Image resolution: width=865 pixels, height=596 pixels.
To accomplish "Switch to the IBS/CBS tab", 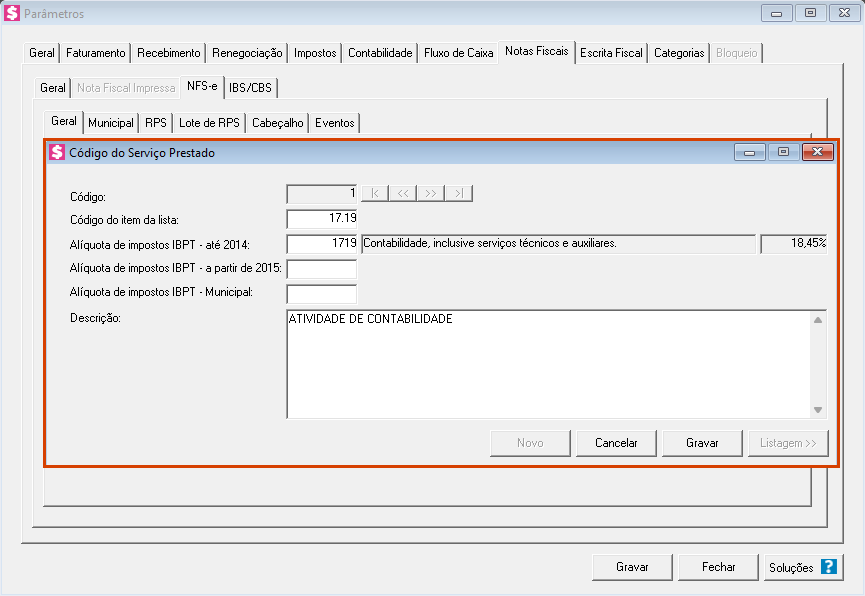I will 250,88.
